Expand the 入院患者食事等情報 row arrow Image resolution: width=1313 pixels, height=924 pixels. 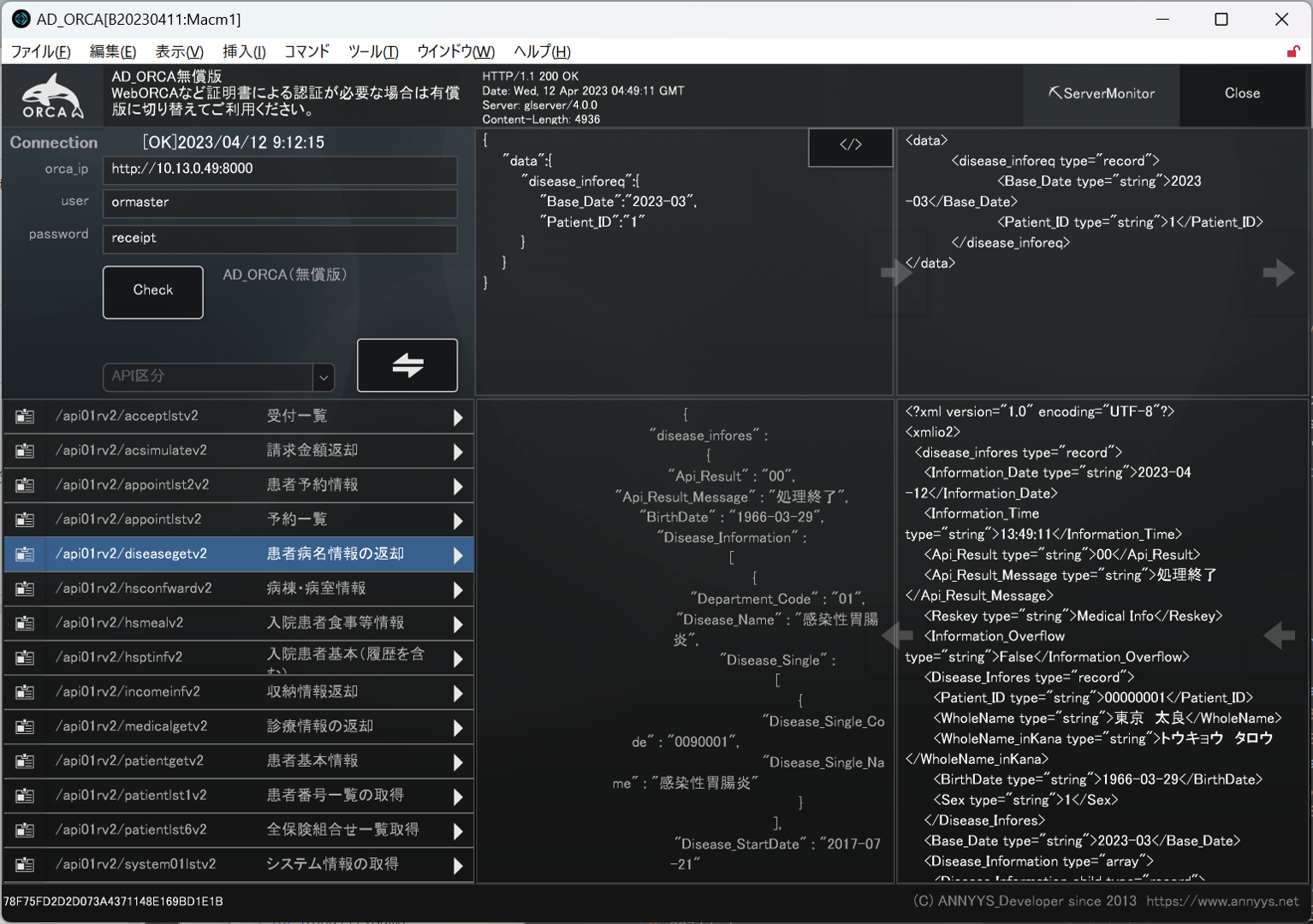[x=458, y=625]
